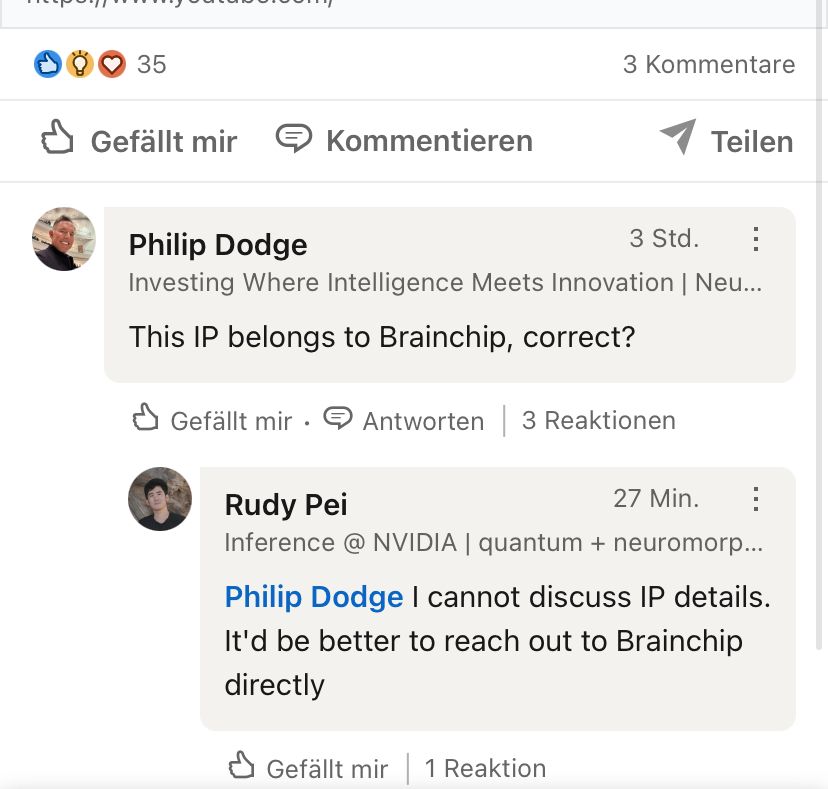Click the blue Philip Dodge mention
The width and height of the screenshot is (828, 789).
tap(313, 597)
